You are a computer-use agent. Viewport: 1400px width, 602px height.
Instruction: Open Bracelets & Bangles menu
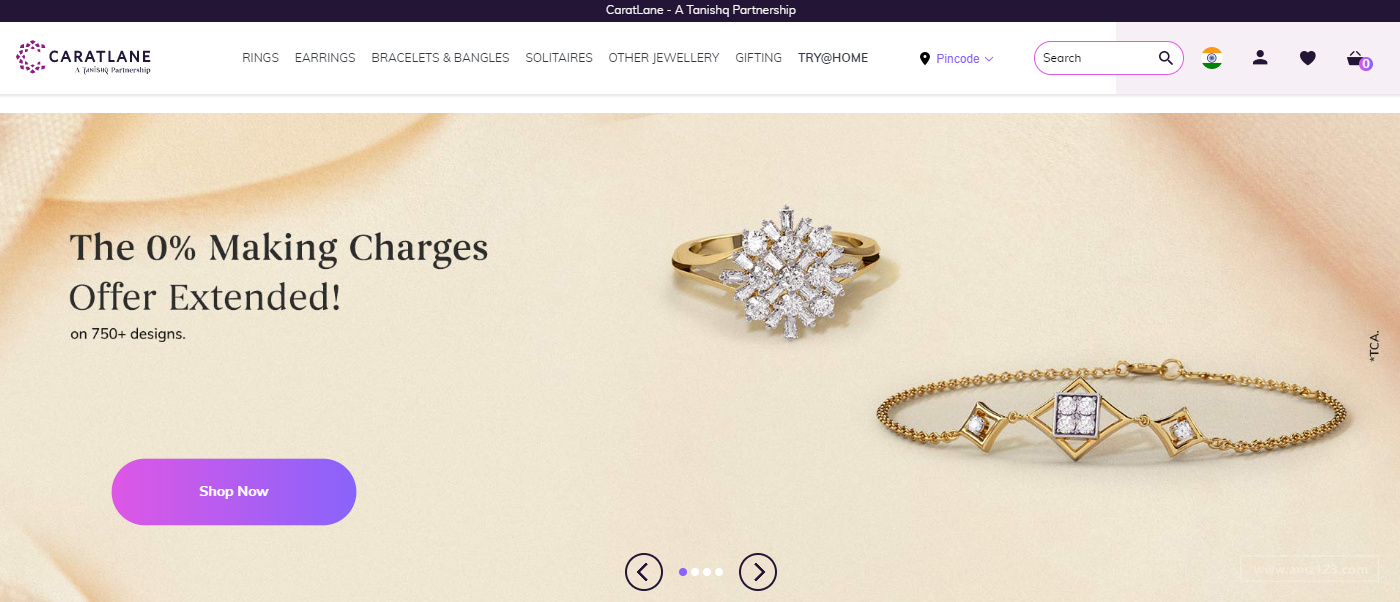tap(440, 58)
